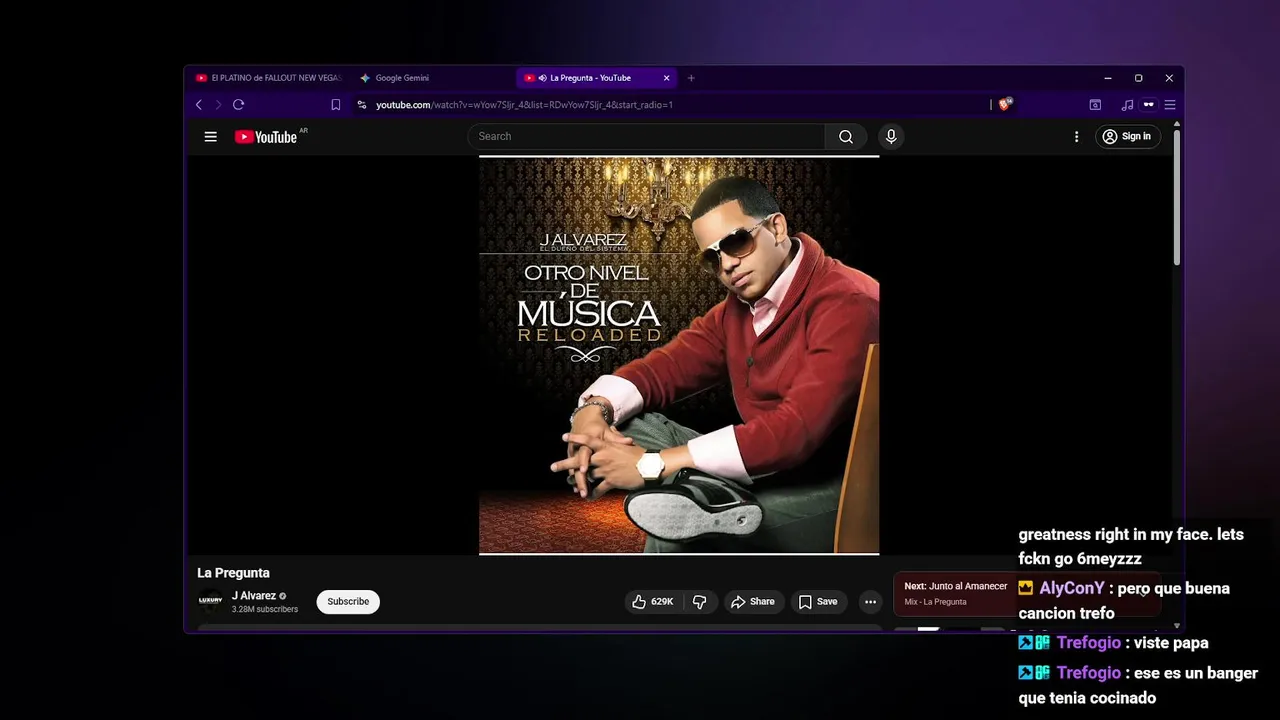
Task: Reload the page
Action: pyautogui.click(x=238, y=105)
